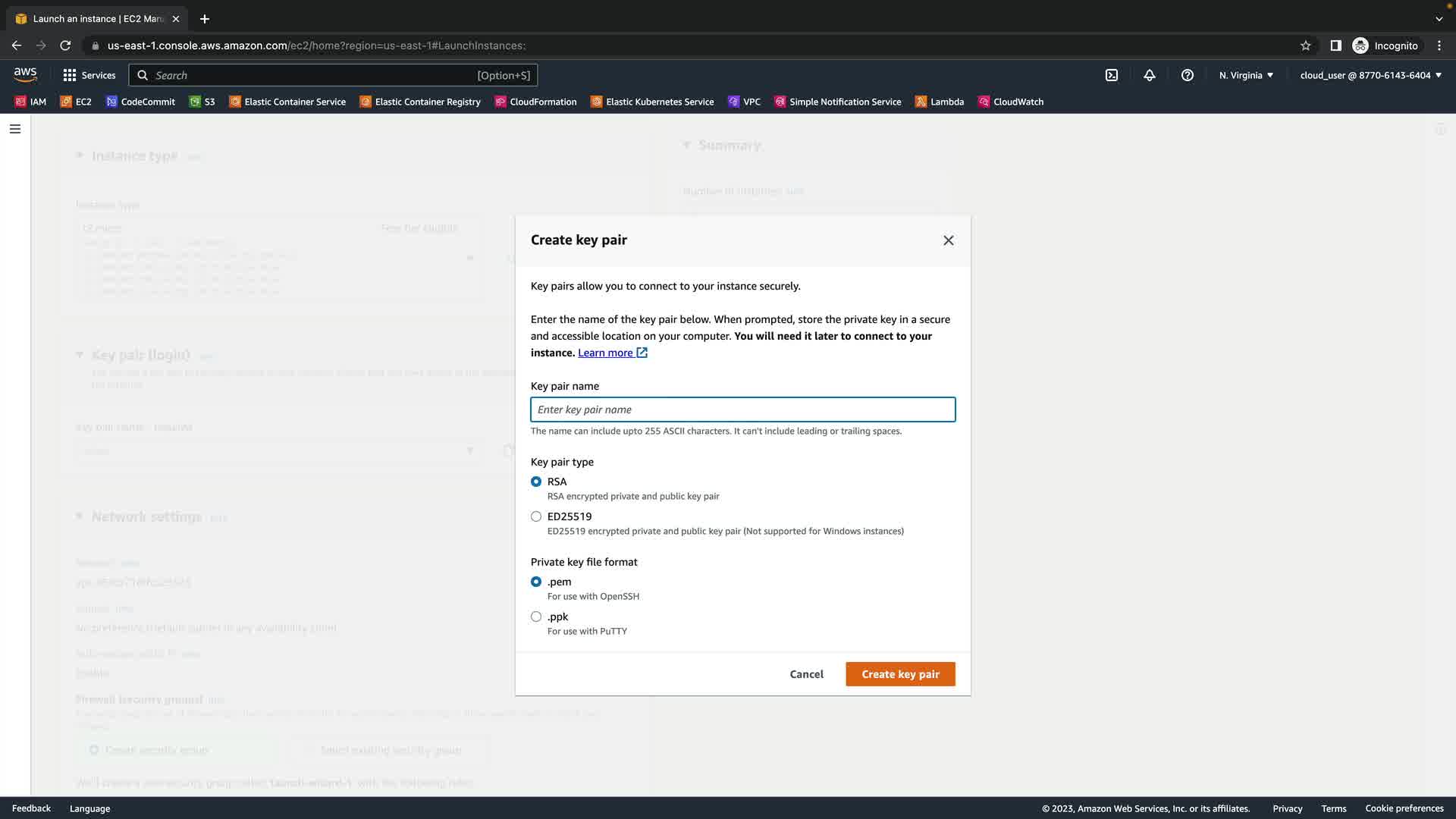Open the N. Virginia region dropdown

click(x=1246, y=75)
